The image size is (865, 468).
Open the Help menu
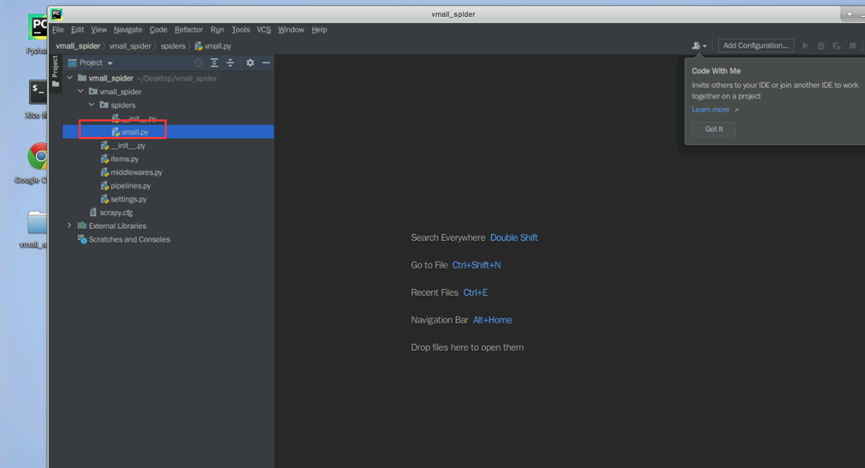click(x=319, y=30)
